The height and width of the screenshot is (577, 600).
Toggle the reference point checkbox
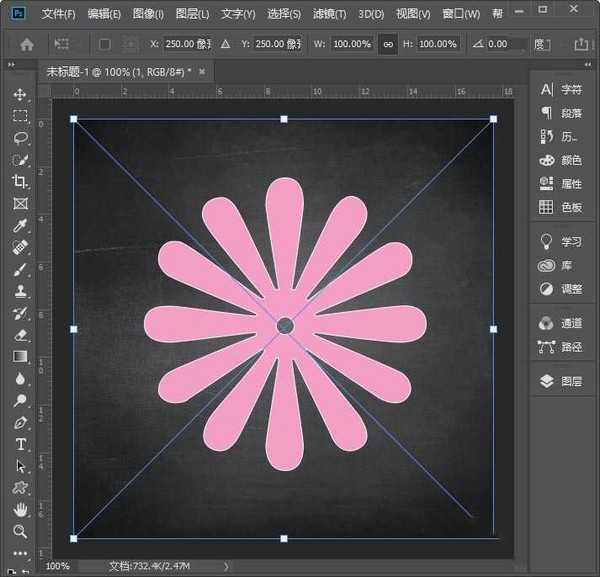click(105, 45)
